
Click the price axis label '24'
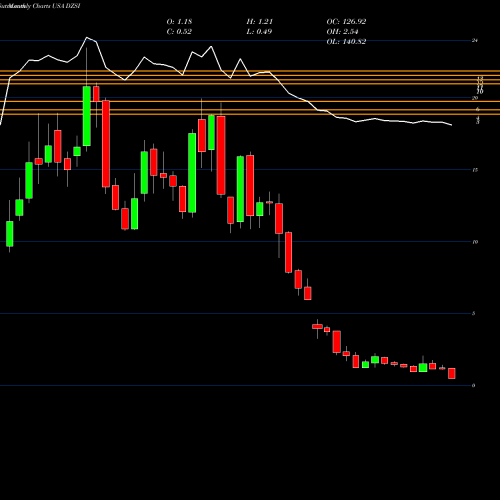475,41
